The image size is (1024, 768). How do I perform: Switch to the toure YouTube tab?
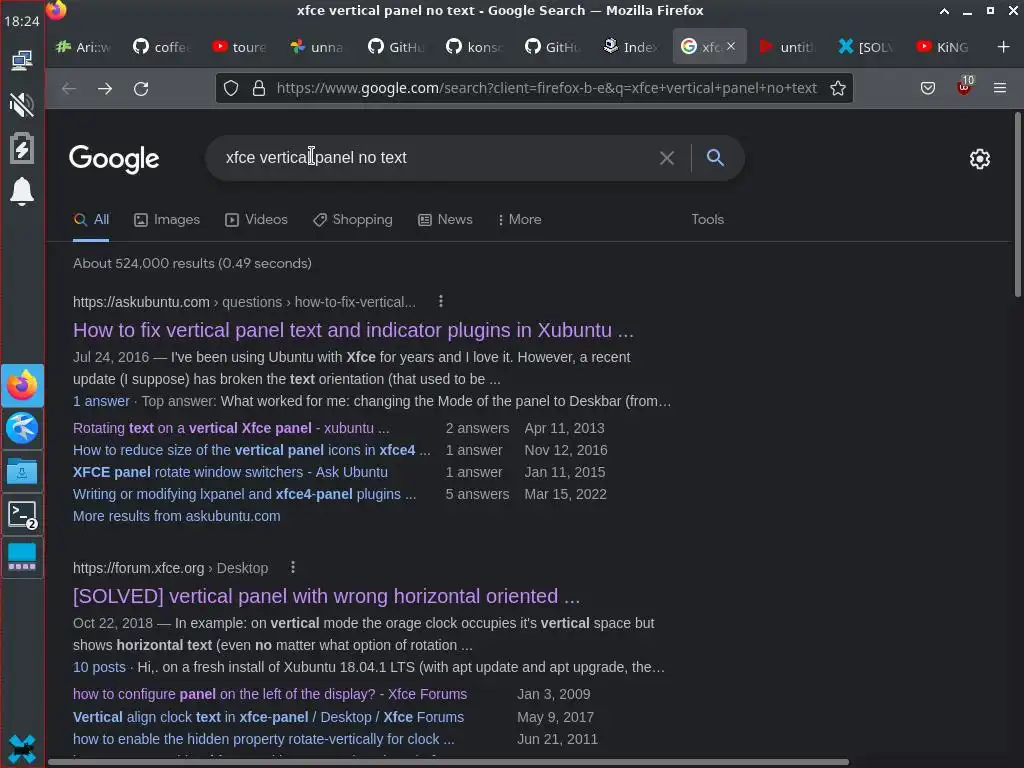point(240,47)
